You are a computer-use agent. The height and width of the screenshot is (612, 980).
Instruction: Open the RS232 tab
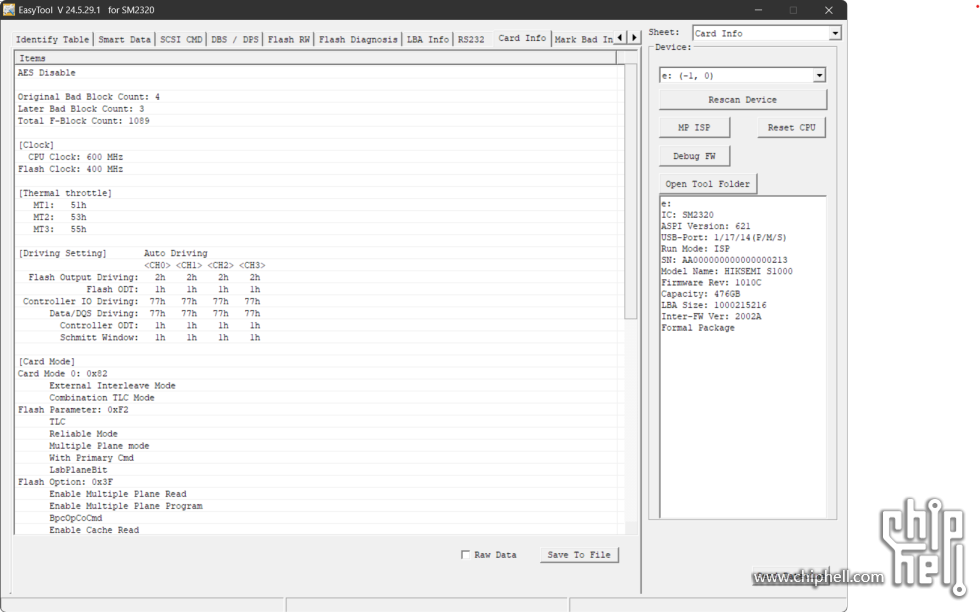click(x=471, y=39)
